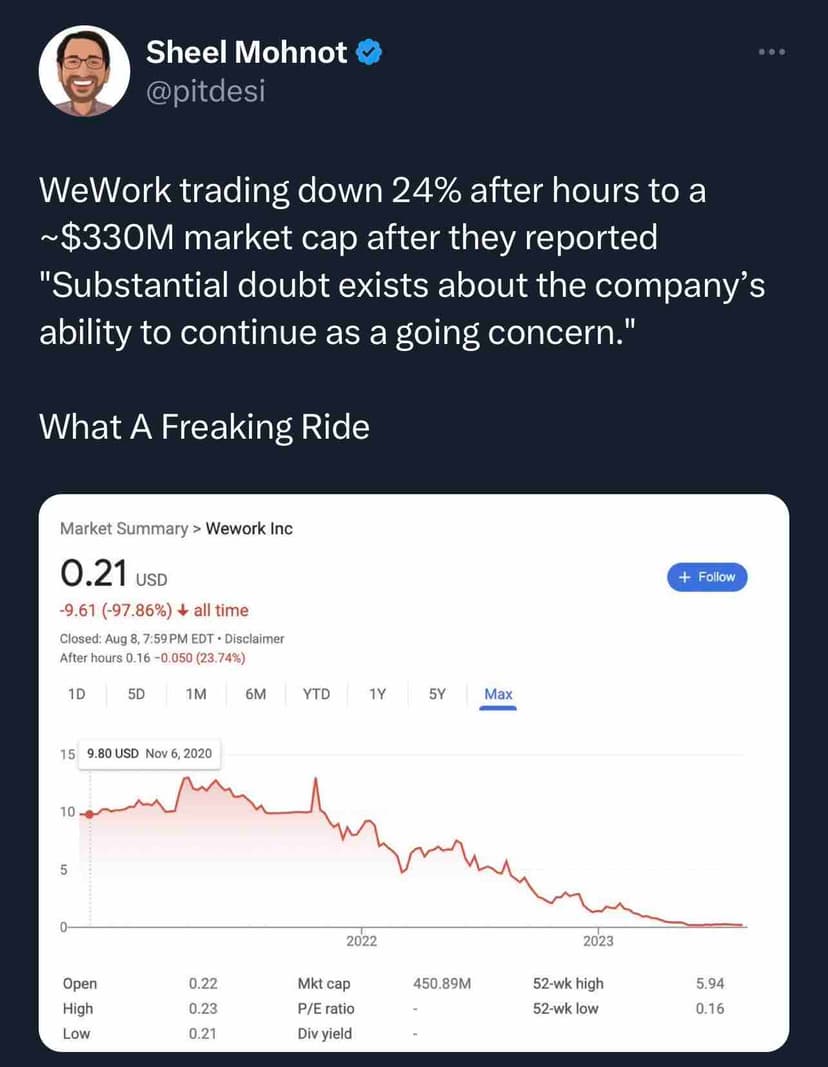The image size is (828, 1067).
Task: Open the Market Summary breadcrumb link
Action: point(124,529)
